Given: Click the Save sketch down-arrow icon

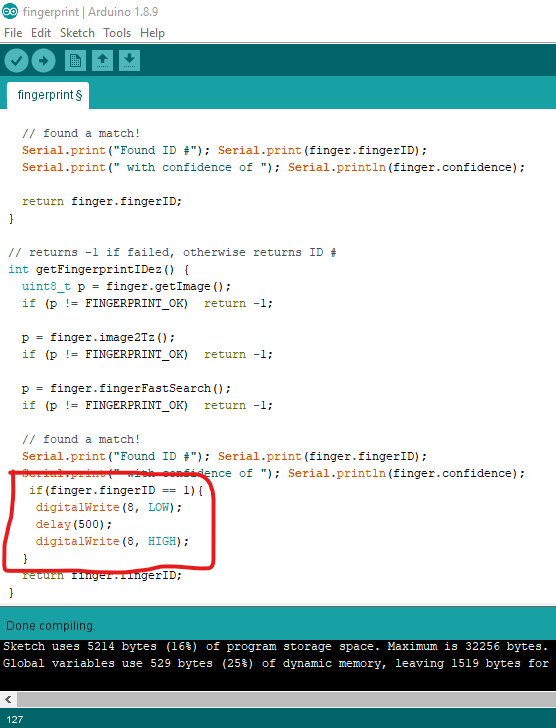Looking at the screenshot, I should [129, 60].
